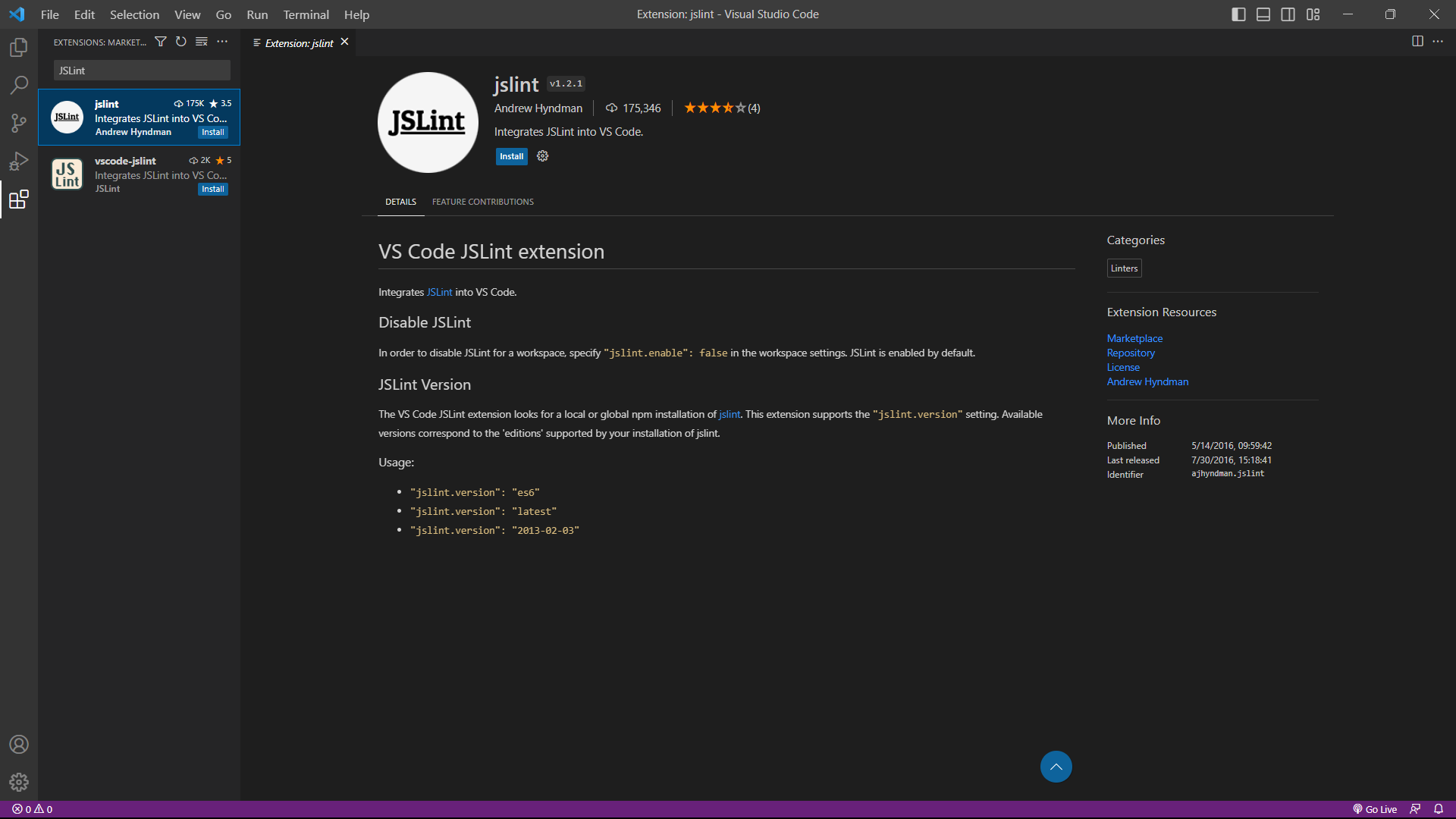
Task: Click the VS Code logo icon
Action: (17, 14)
